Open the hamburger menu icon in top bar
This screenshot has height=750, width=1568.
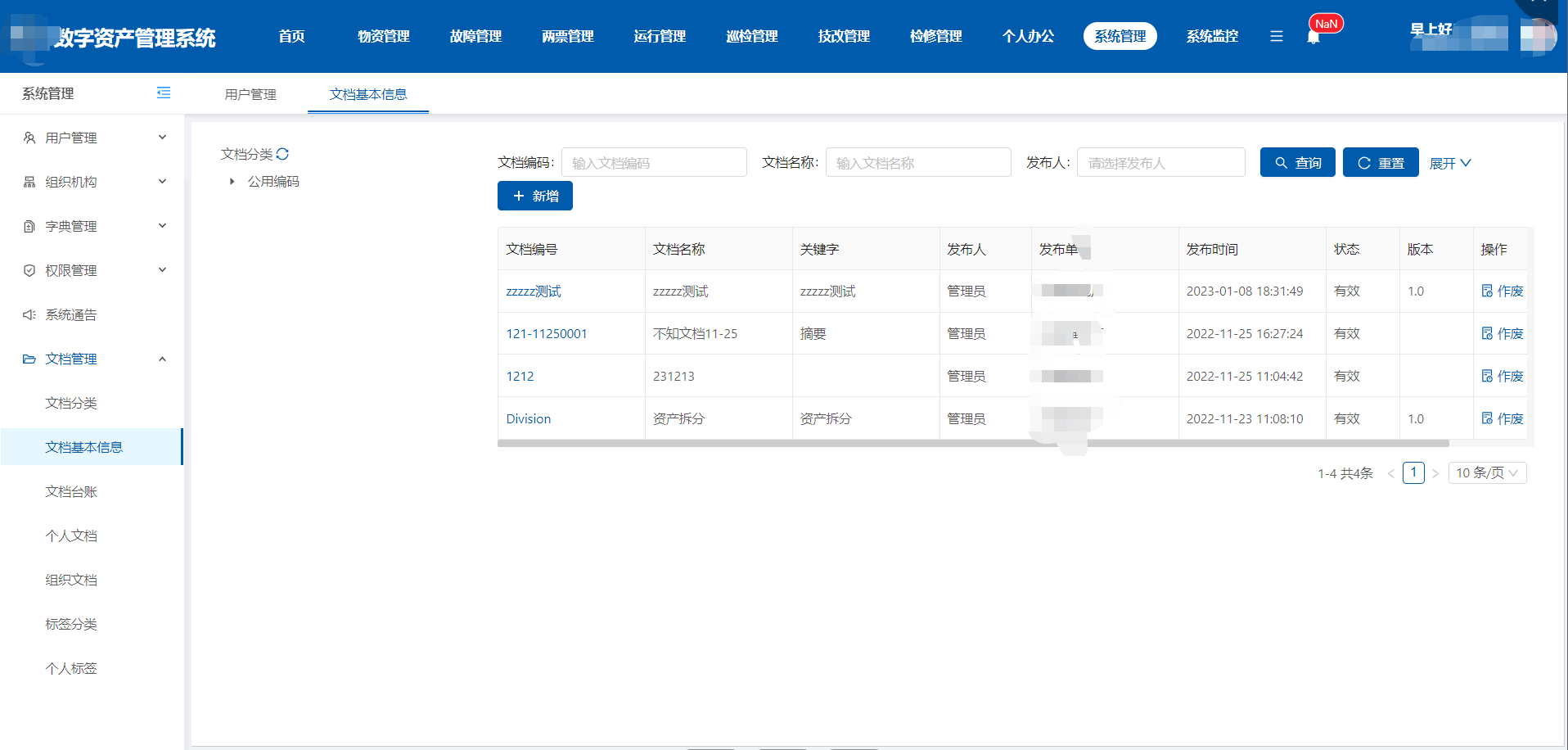1276,36
